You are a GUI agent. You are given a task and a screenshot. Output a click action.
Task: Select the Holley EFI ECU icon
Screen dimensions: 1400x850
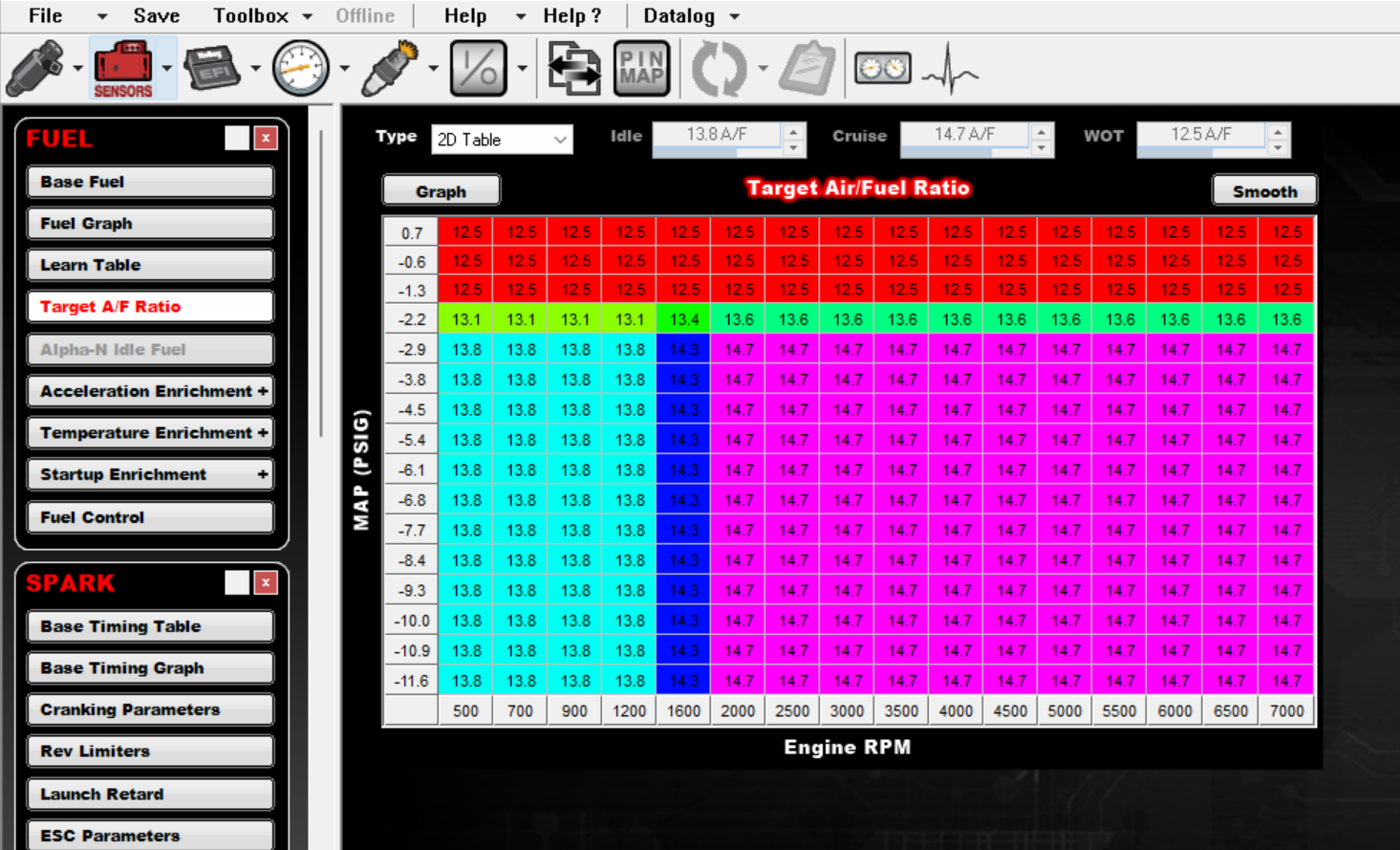click(x=212, y=68)
